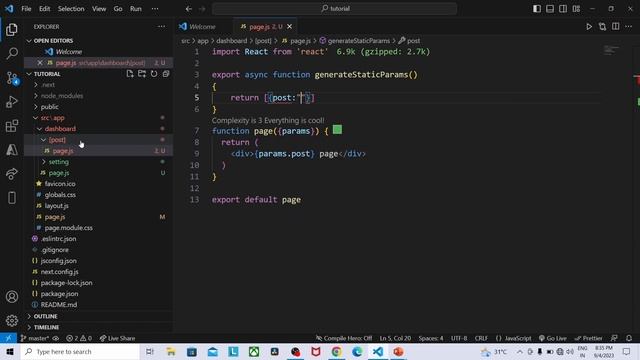
Task: Click the Windows Start button
Action: pos(10,351)
